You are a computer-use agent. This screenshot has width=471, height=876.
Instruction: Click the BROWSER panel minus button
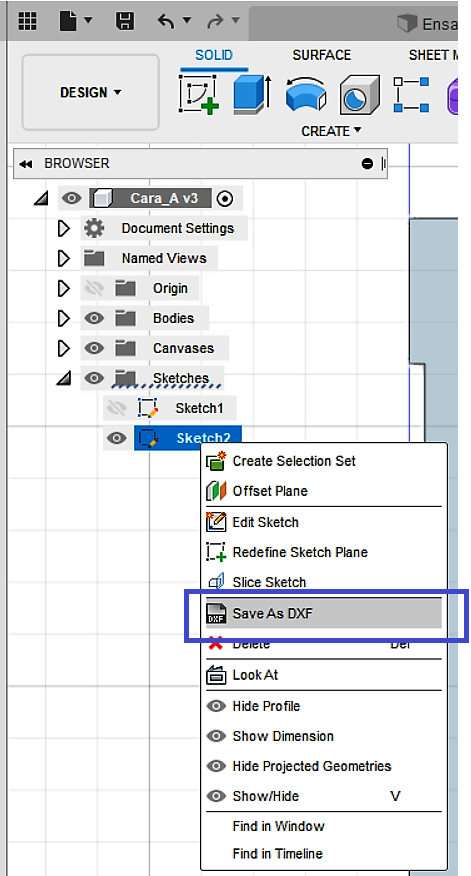pos(367,164)
